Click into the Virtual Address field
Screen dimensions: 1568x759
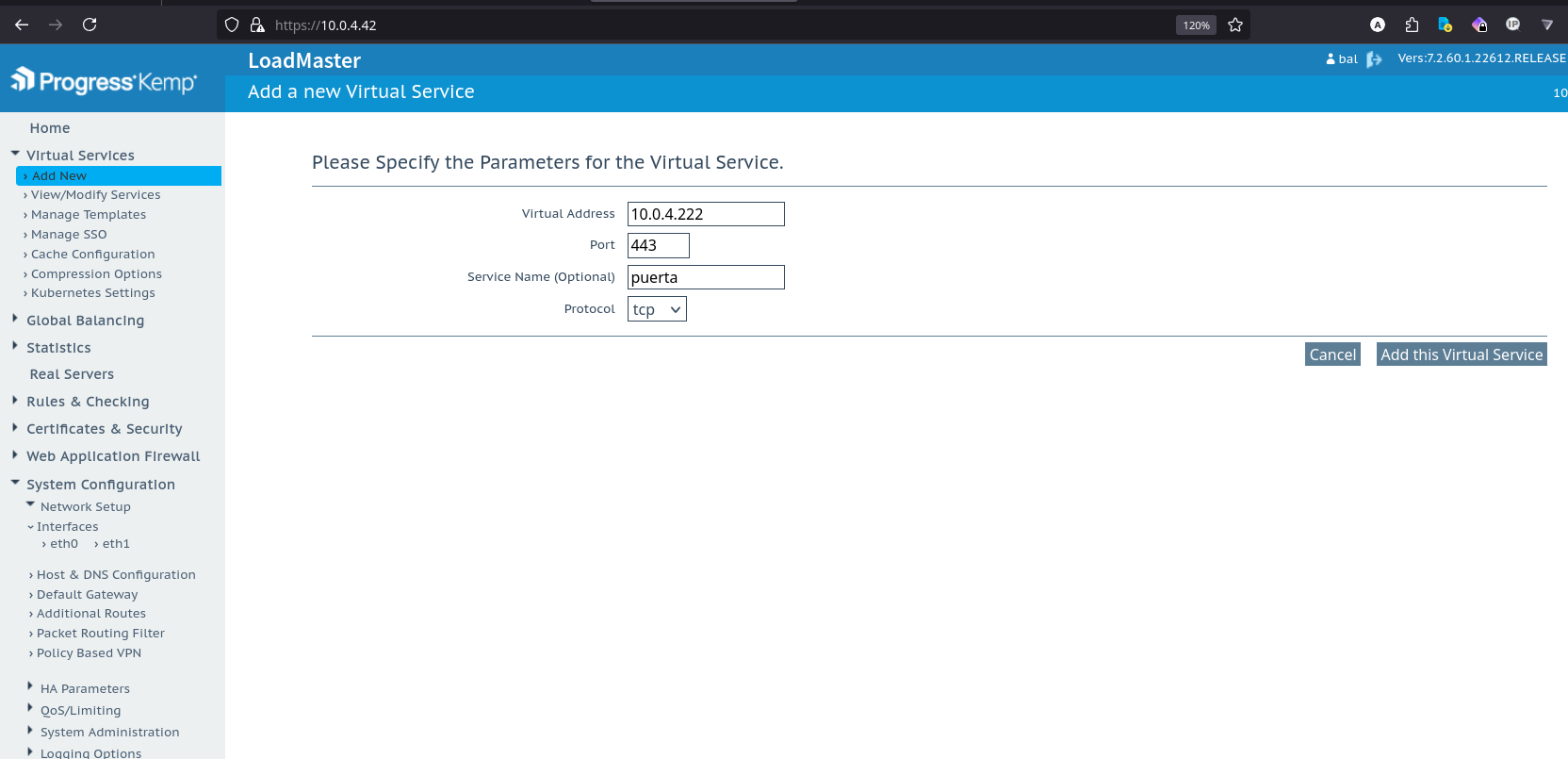[705, 214]
